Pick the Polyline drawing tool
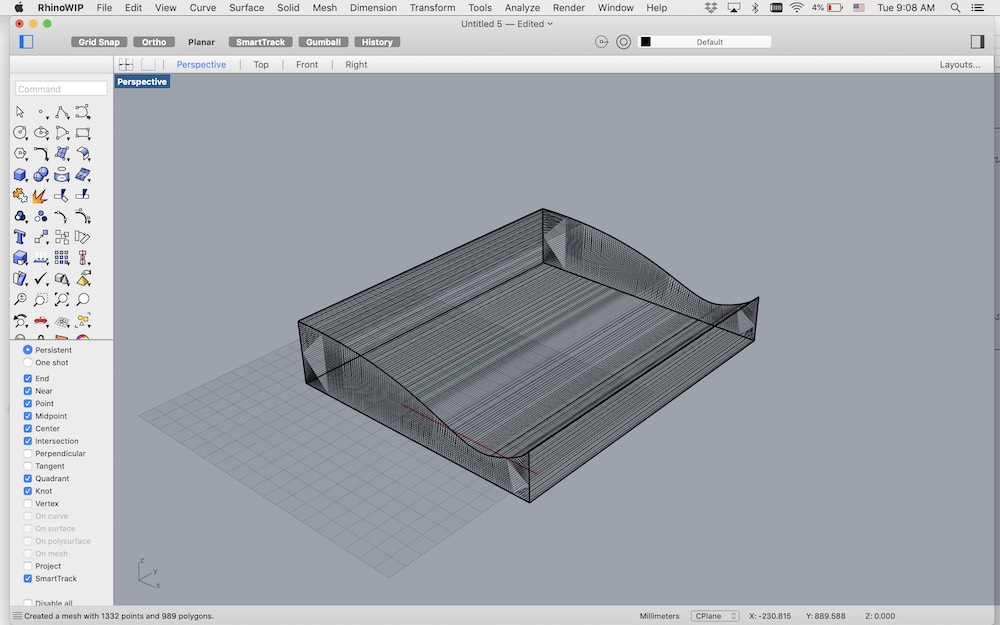Screen dimensions: 1000x625 (x=62, y=112)
